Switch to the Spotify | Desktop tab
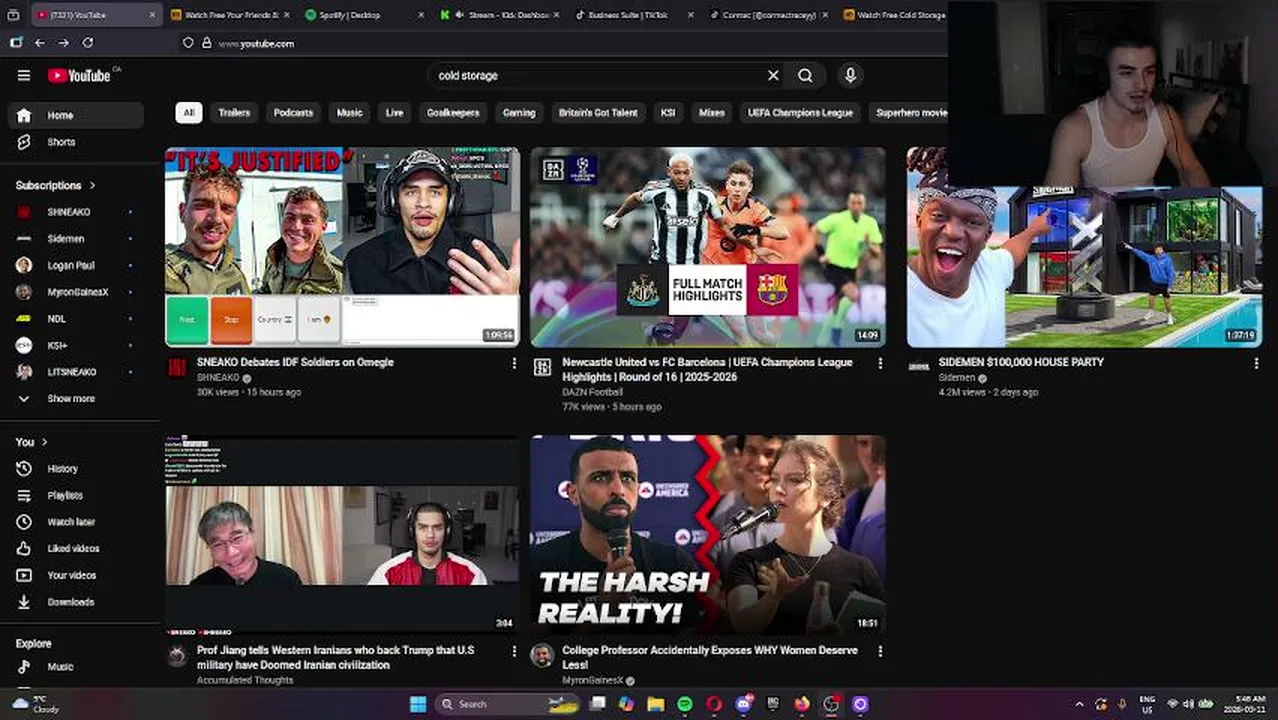The image size is (1278, 720). tap(363, 15)
